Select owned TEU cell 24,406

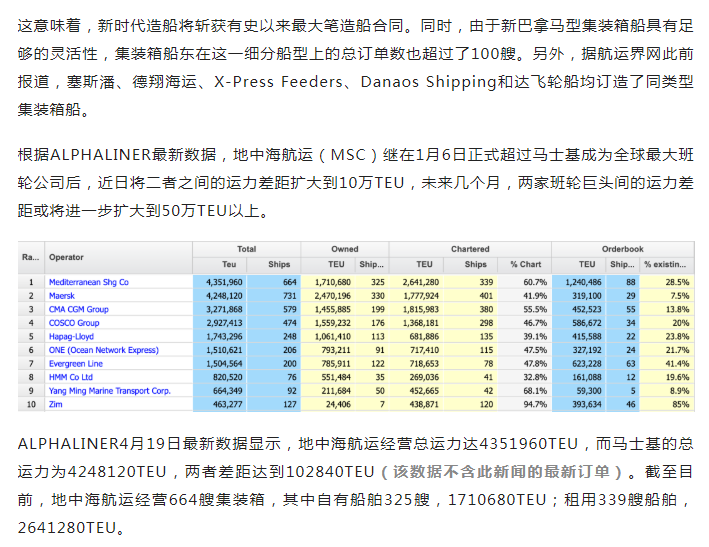tap(328, 404)
